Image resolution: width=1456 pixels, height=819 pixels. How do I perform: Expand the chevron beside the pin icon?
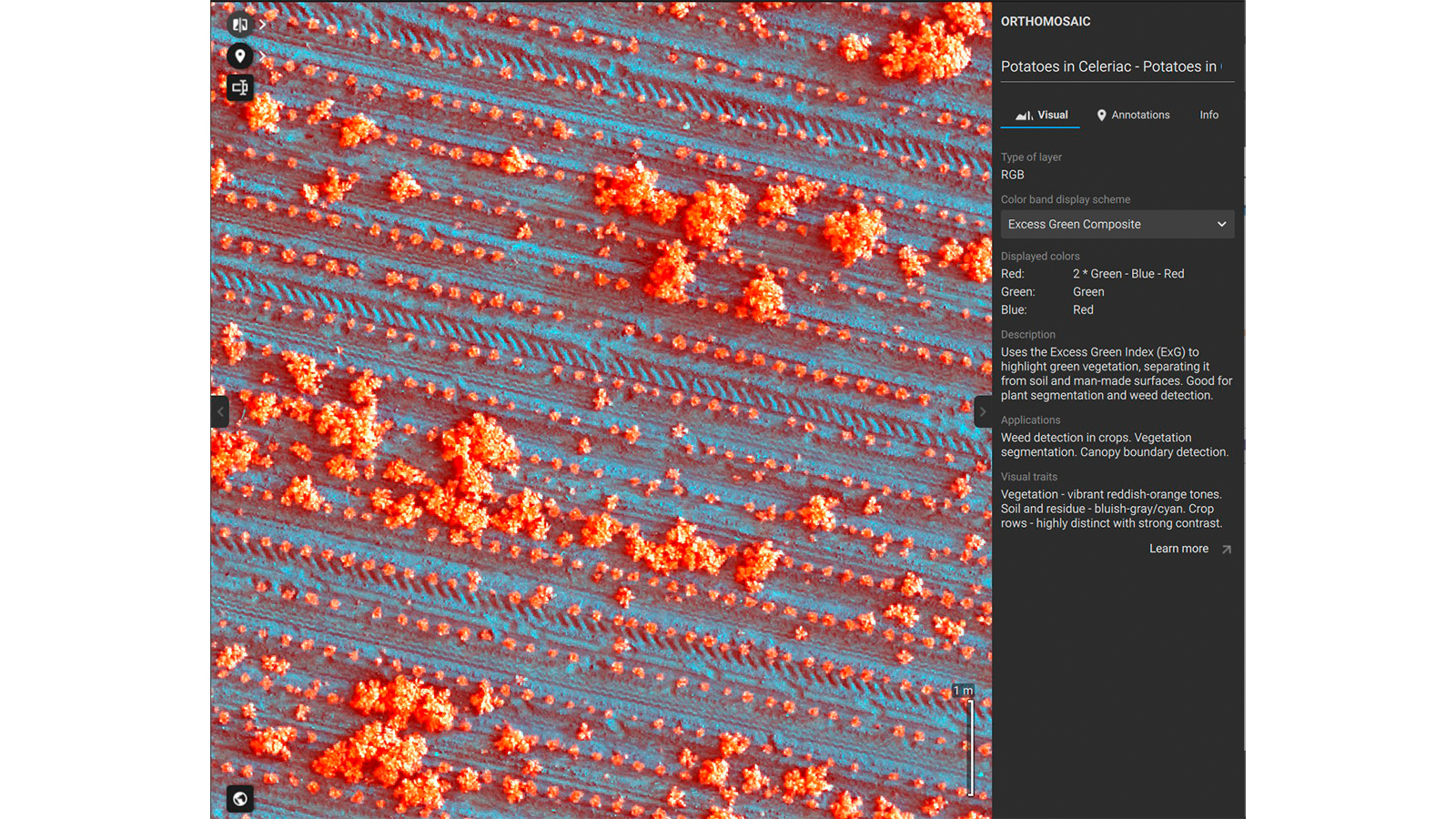coord(262,56)
